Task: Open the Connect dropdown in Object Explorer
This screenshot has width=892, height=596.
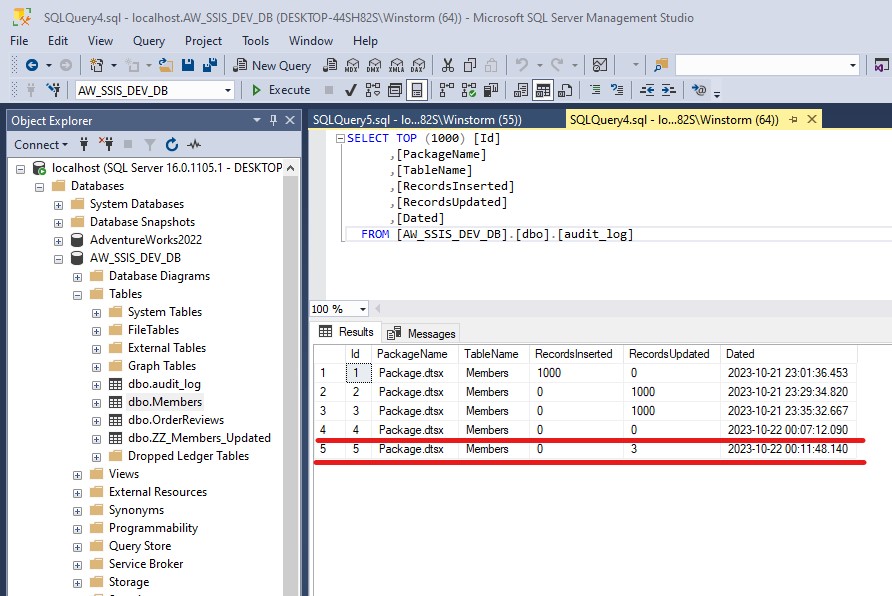Action: point(40,144)
